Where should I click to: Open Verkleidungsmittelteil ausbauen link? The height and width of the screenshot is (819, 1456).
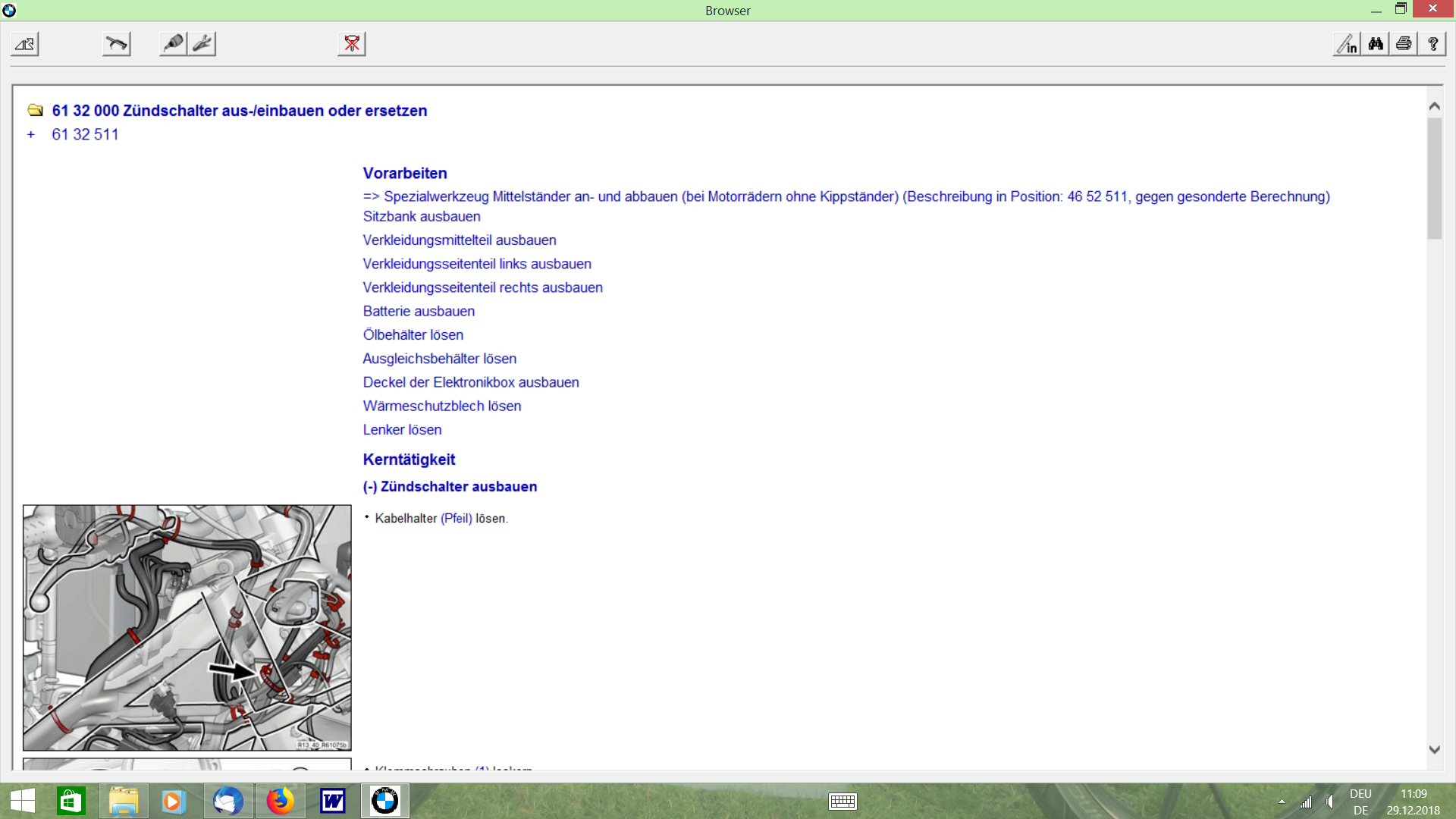(x=460, y=240)
